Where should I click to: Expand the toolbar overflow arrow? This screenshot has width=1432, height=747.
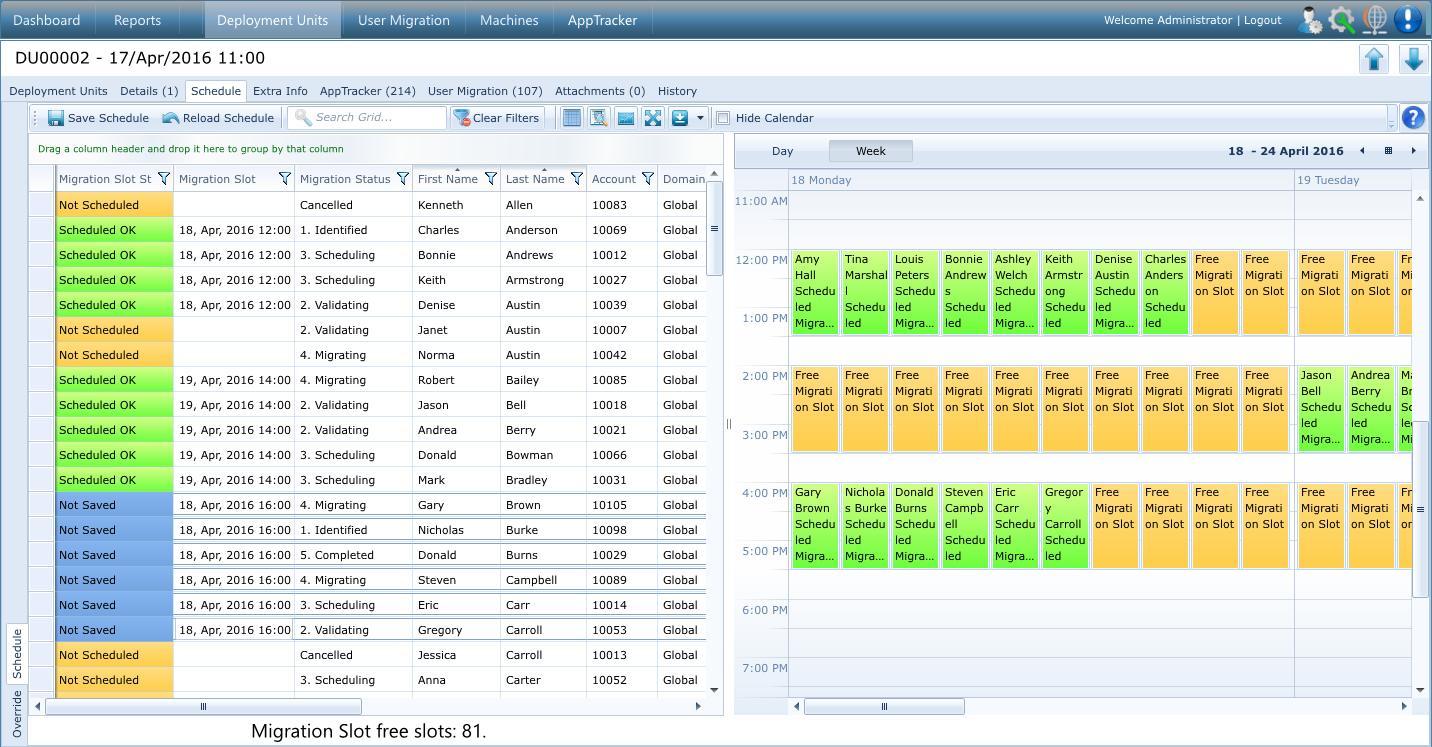point(1391,123)
